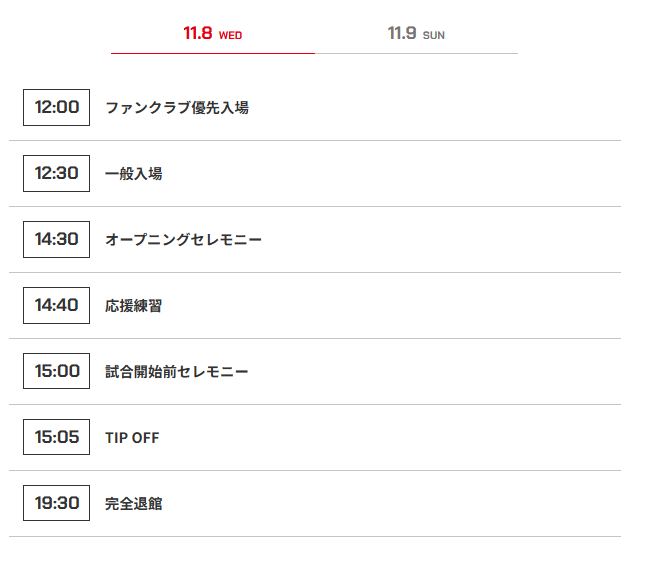The height and width of the screenshot is (563, 646).
Task: Select the 一般入場 schedule entry
Action: (x=133, y=174)
